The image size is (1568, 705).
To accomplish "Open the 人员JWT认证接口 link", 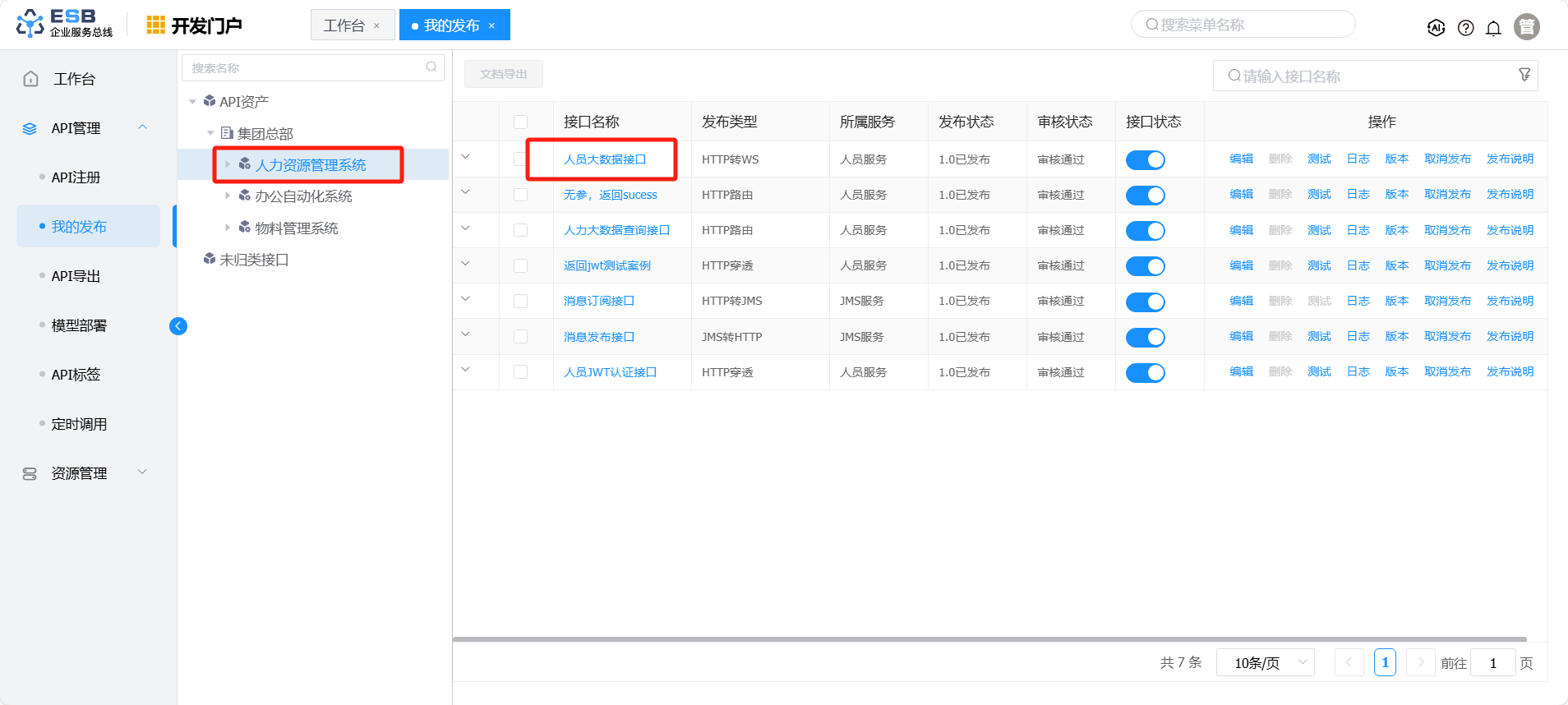I will tap(610, 372).
